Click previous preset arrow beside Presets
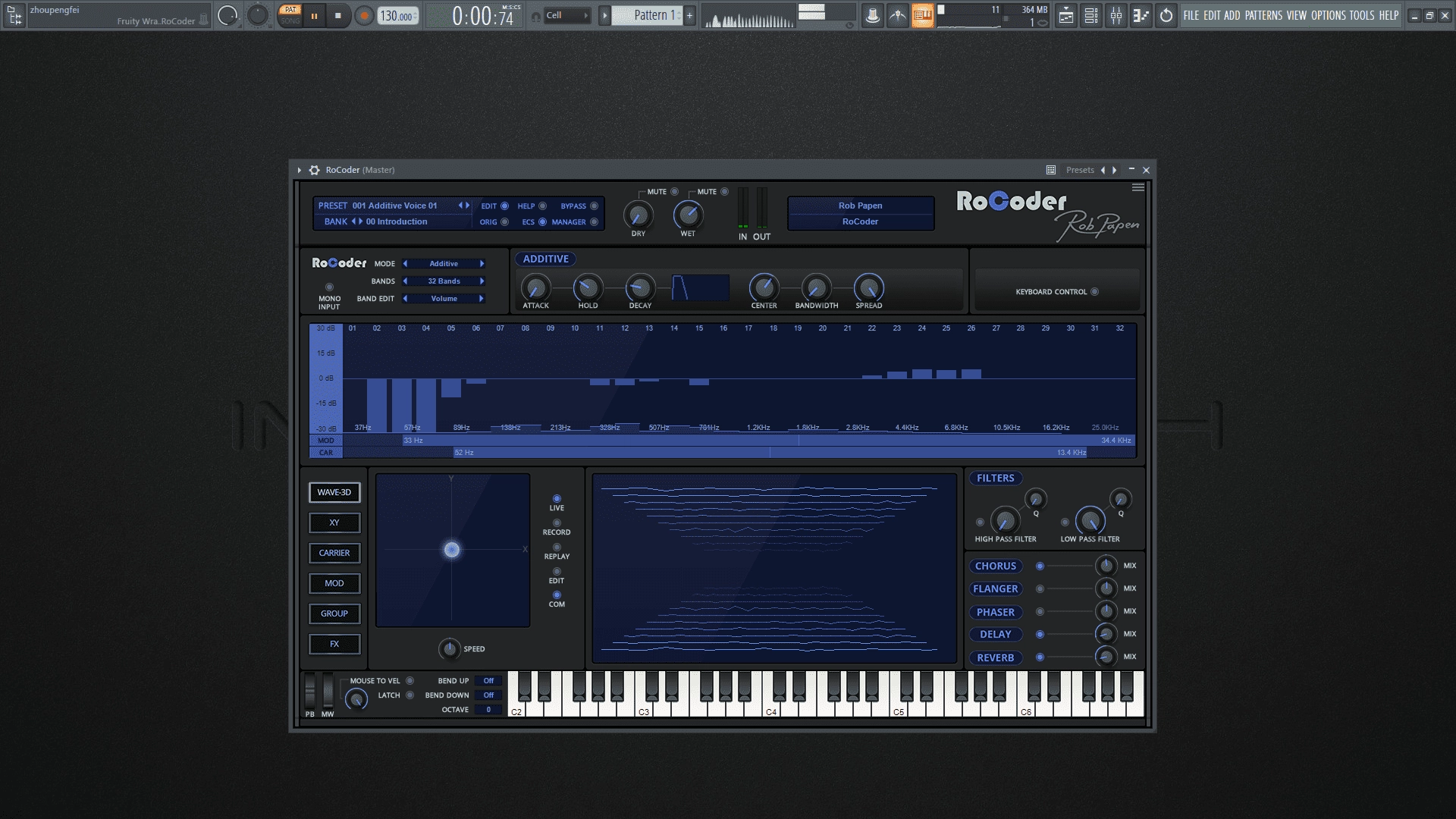The image size is (1456, 819). pyautogui.click(x=1103, y=170)
